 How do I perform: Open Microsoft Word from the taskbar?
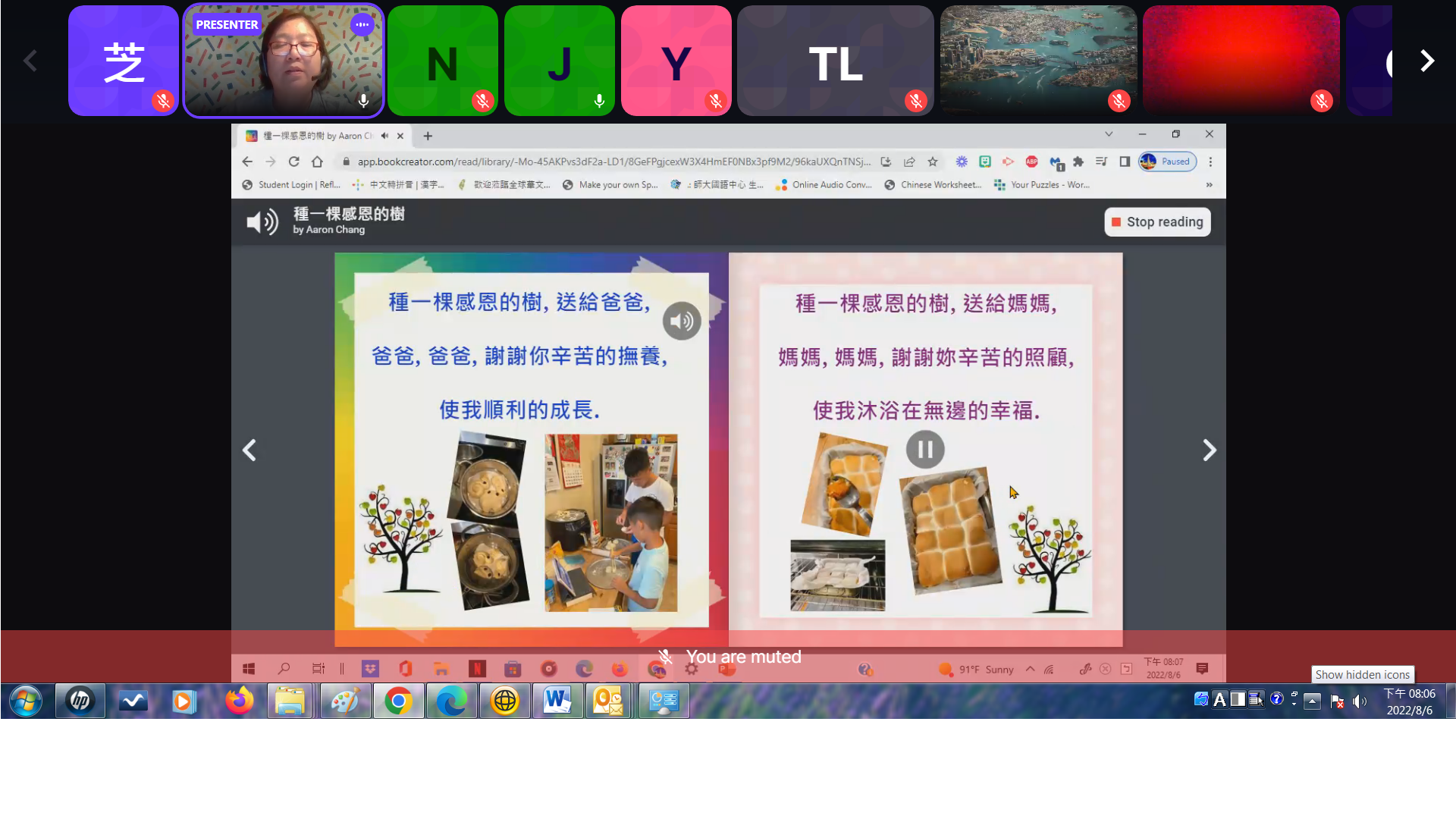click(557, 701)
